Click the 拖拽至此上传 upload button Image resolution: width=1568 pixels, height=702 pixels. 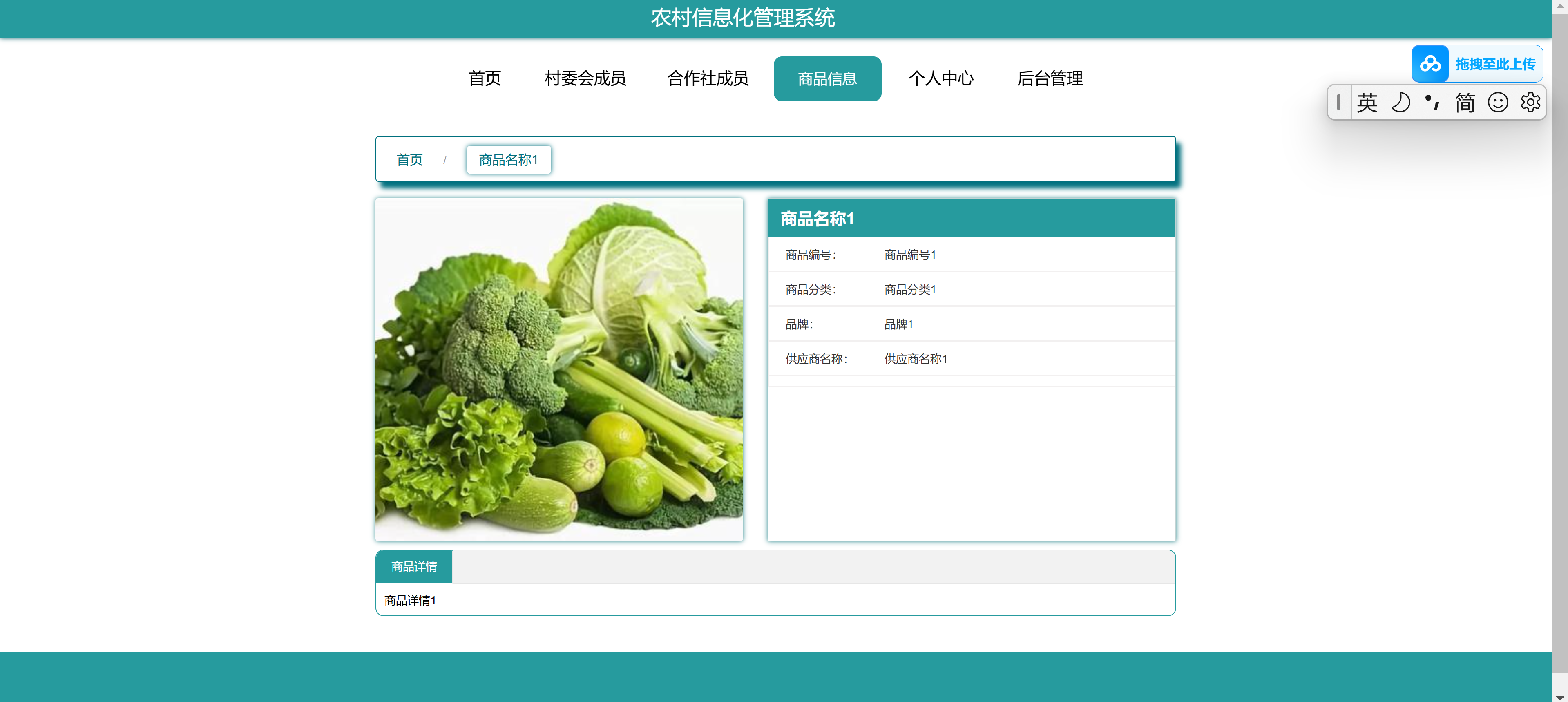click(x=1495, y=64)
